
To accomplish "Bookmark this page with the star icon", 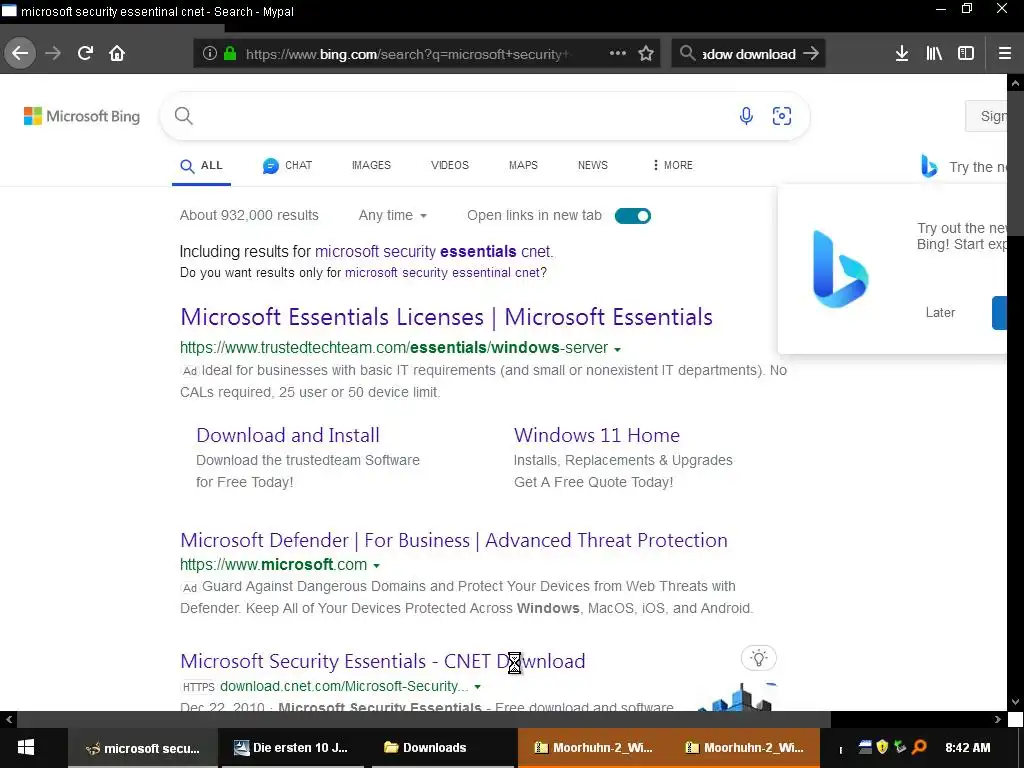I will (x=646, y=53).
